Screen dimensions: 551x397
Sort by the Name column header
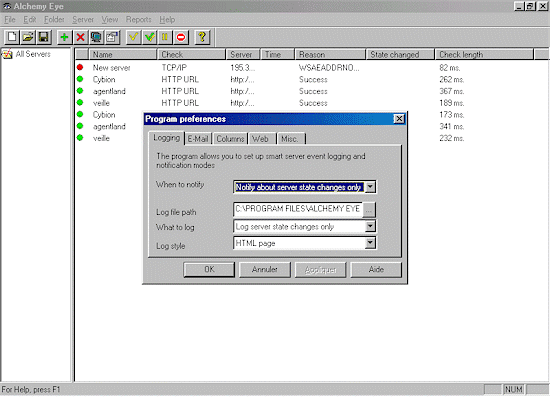point(123,54)
